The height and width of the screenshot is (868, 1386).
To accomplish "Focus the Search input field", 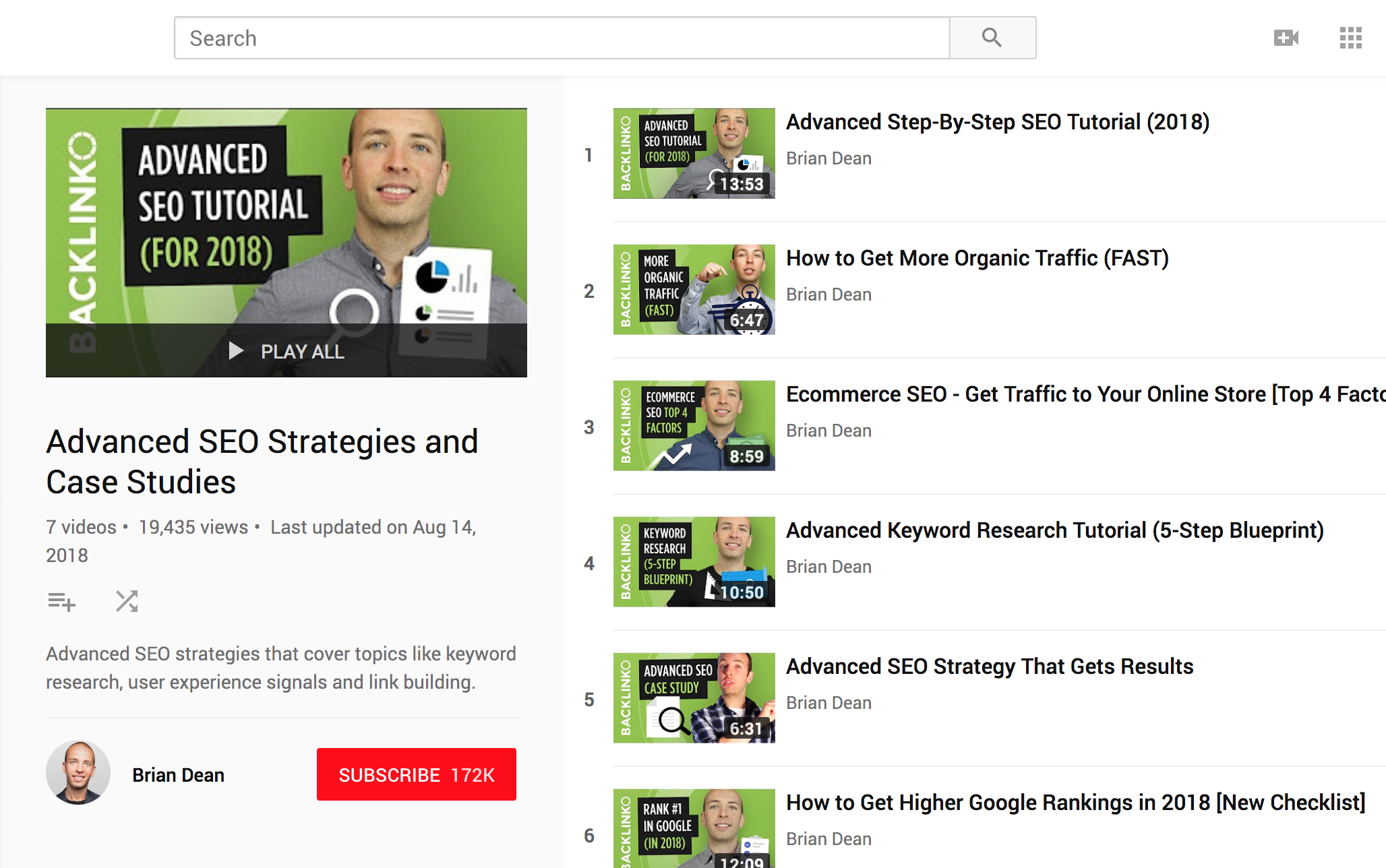I will coord(561,38).
